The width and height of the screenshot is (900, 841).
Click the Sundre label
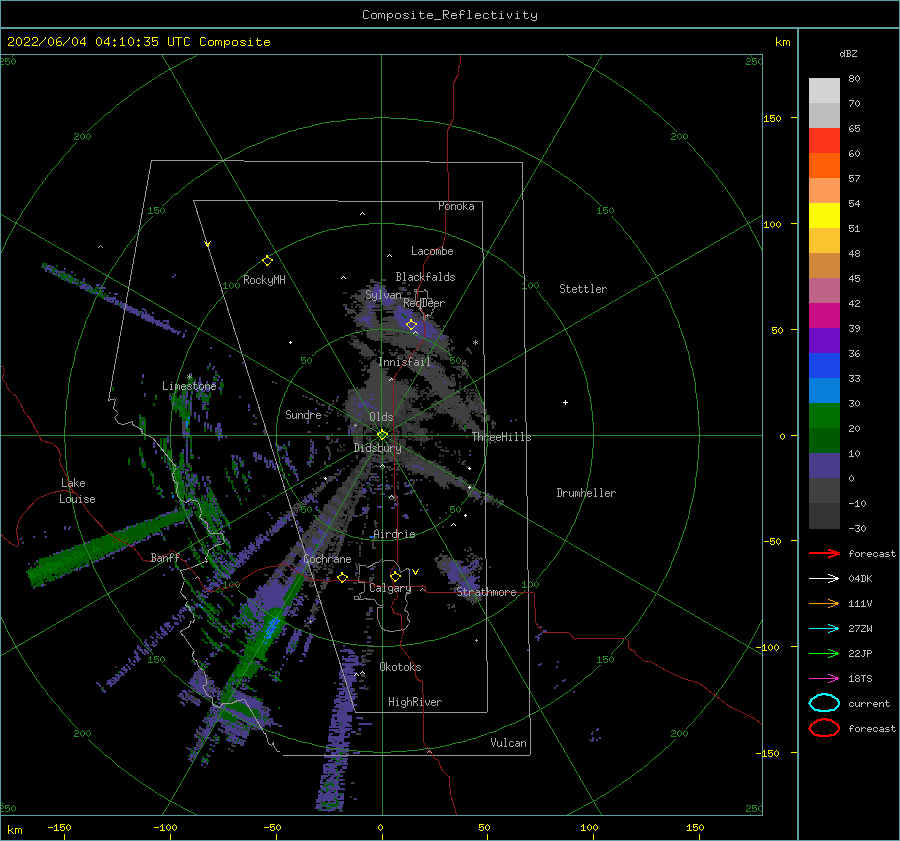click(303, 414)
